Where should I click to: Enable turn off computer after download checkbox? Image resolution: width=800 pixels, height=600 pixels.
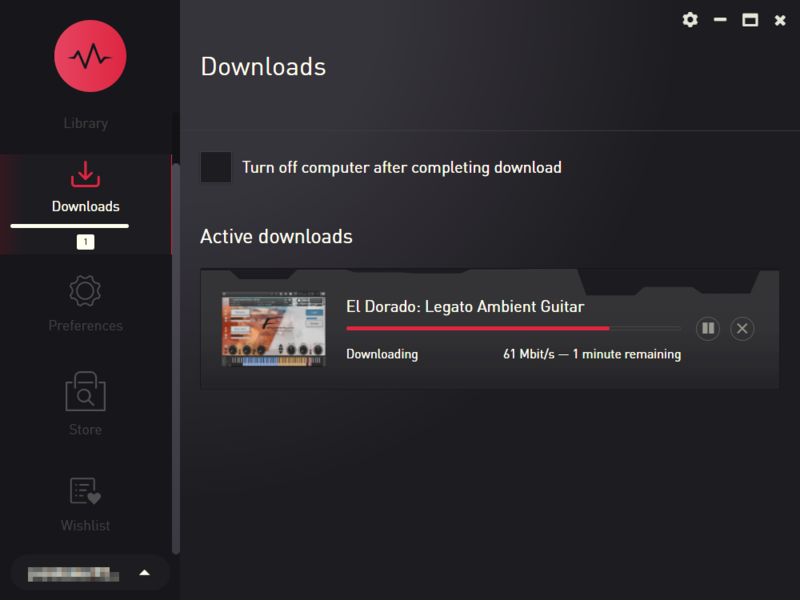(x=216, y=167)
